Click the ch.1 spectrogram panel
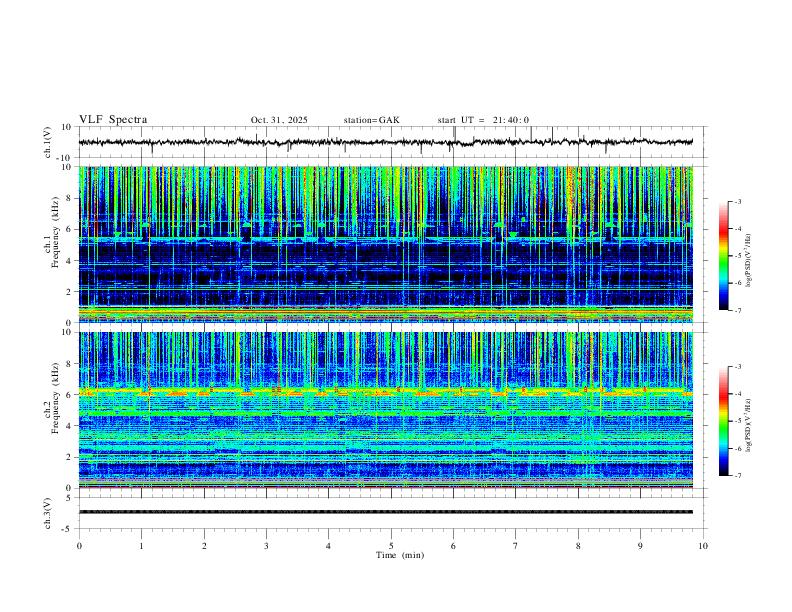 click(386, 244)
